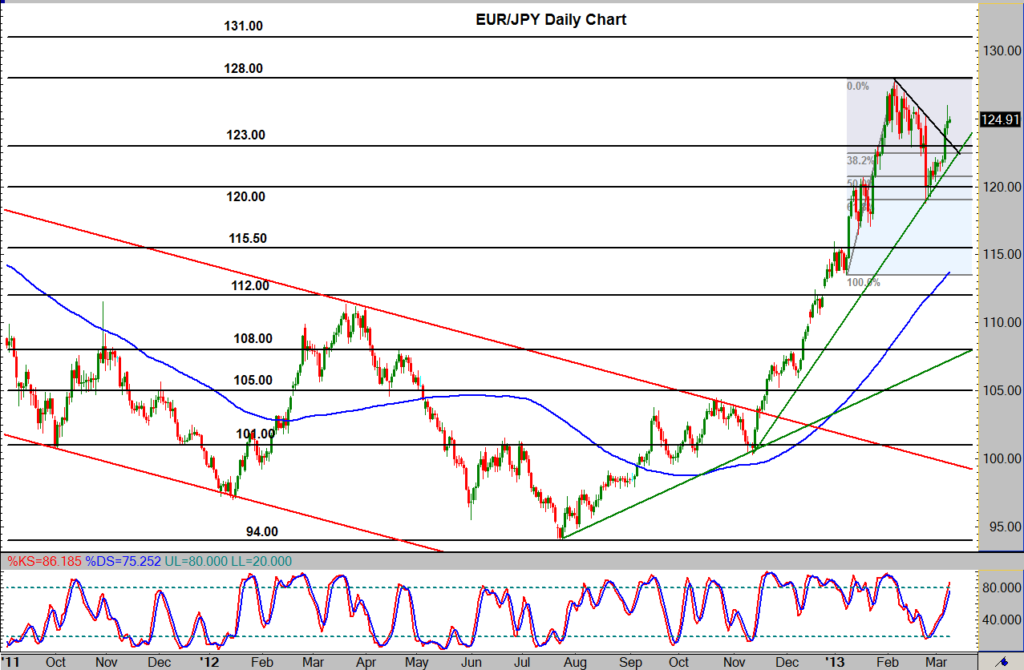The width and height of the screenshot is (1024, 670).
Task: Select the '13 year marker on time axis
Action: pos(834,662)
